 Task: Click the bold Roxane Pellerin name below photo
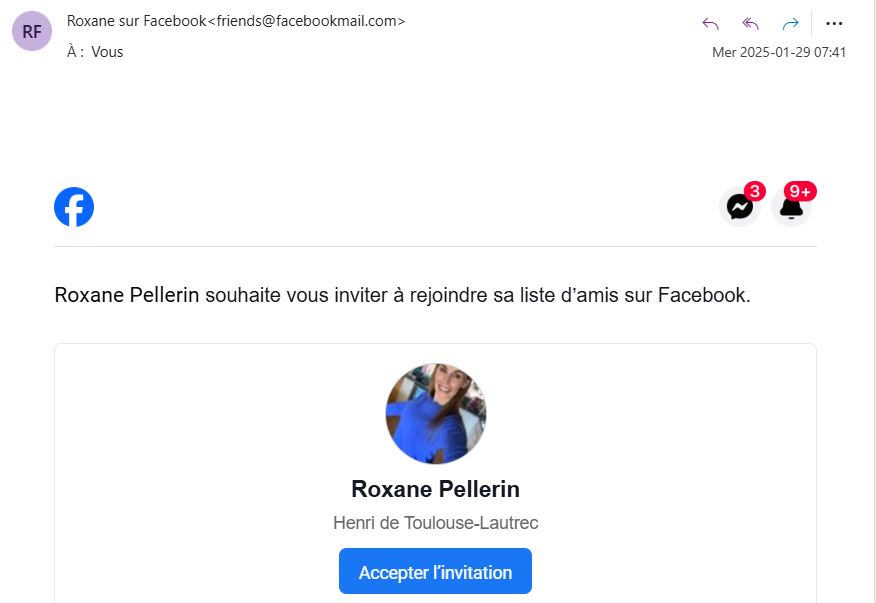point(436,489)
